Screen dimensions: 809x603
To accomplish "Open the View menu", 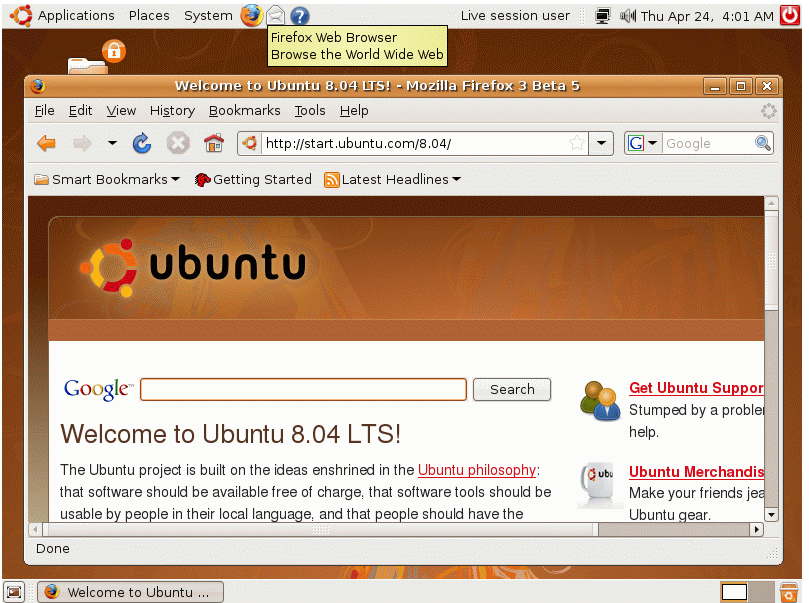I will [x=121, y=111].
